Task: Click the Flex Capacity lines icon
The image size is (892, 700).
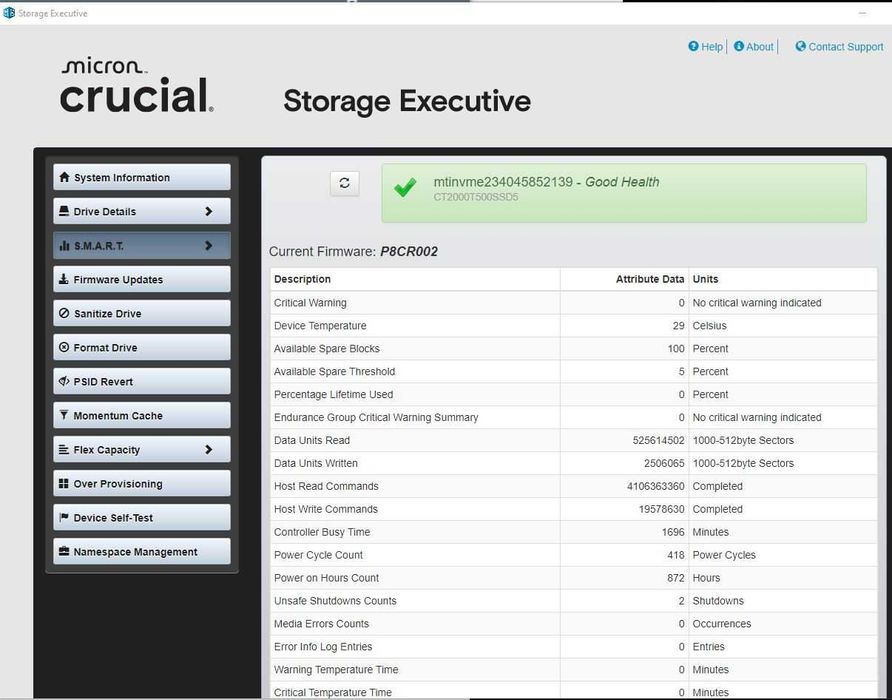Action: click(64, 450)
